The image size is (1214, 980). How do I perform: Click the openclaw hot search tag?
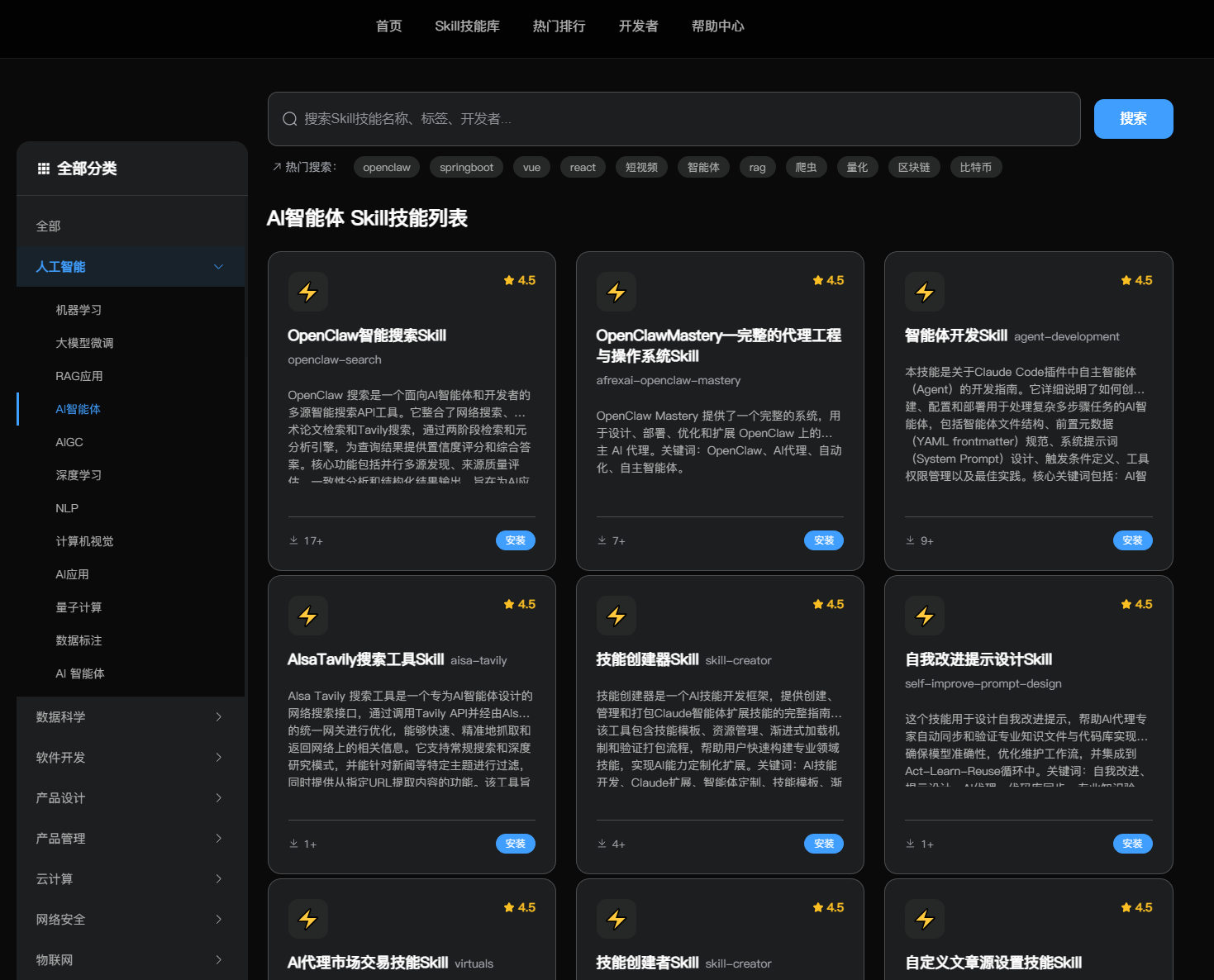(386, 166)
